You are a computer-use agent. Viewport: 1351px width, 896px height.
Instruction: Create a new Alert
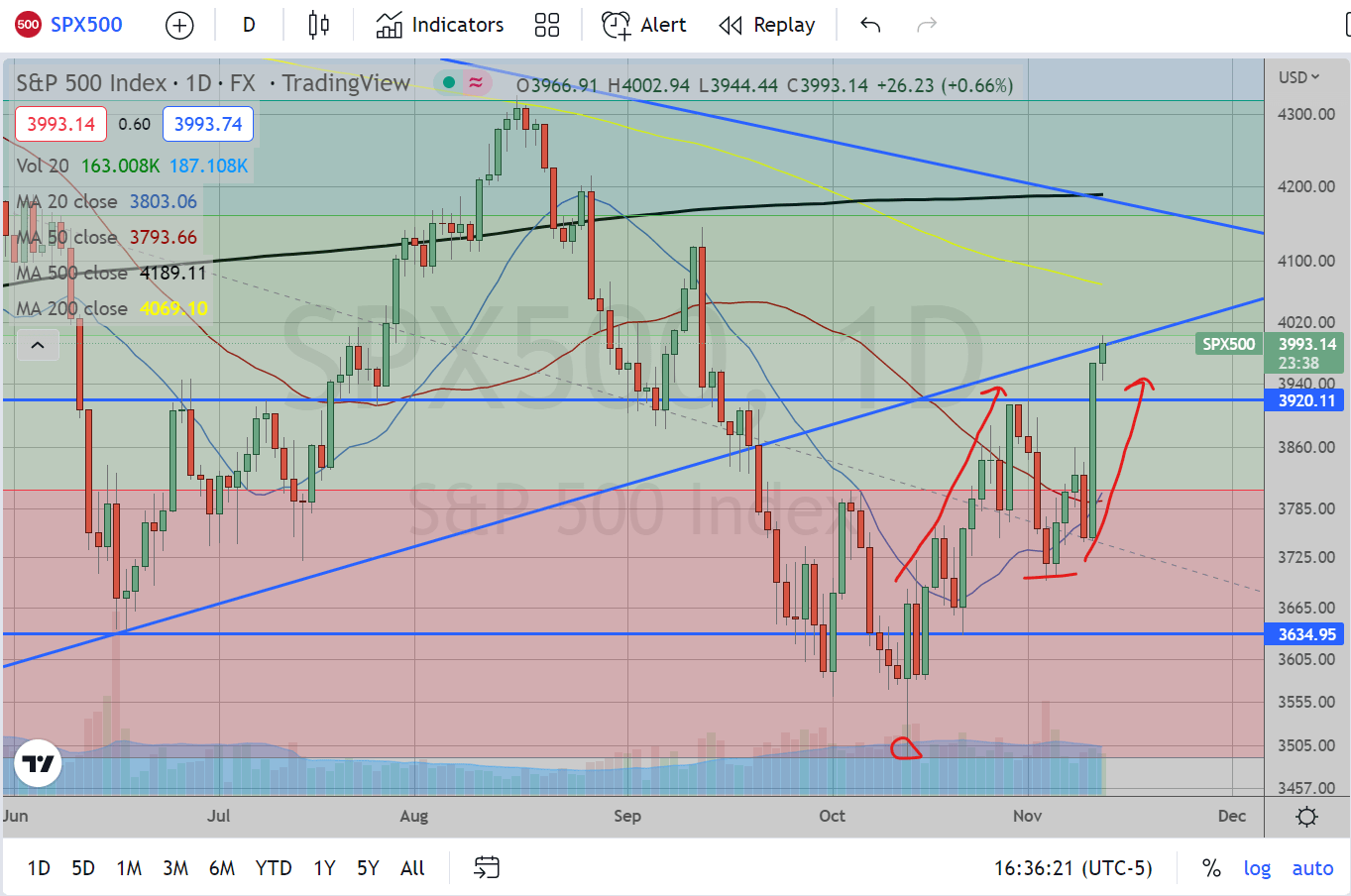coord(644,26)
